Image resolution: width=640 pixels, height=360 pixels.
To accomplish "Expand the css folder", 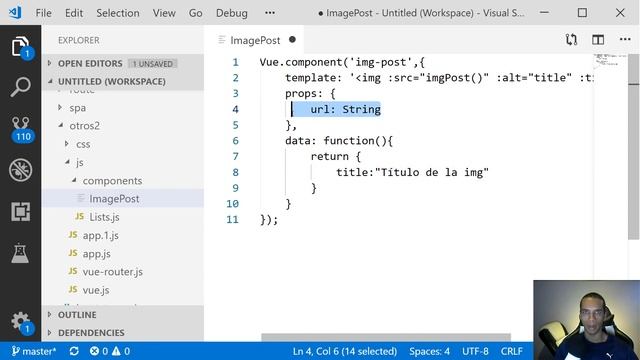I will click(x=122, y=144).
